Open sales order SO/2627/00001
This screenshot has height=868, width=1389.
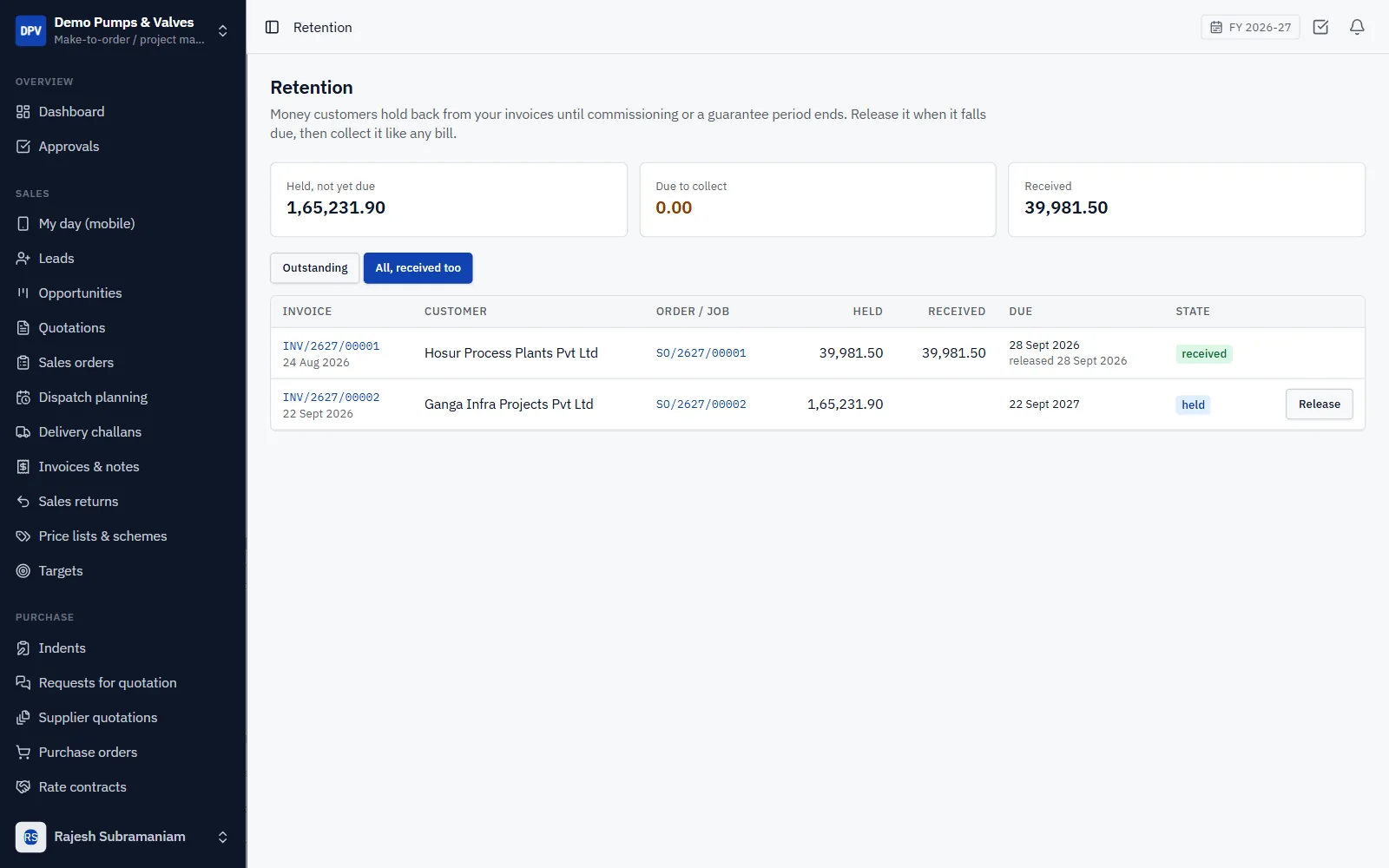click(x=701, y=353)
